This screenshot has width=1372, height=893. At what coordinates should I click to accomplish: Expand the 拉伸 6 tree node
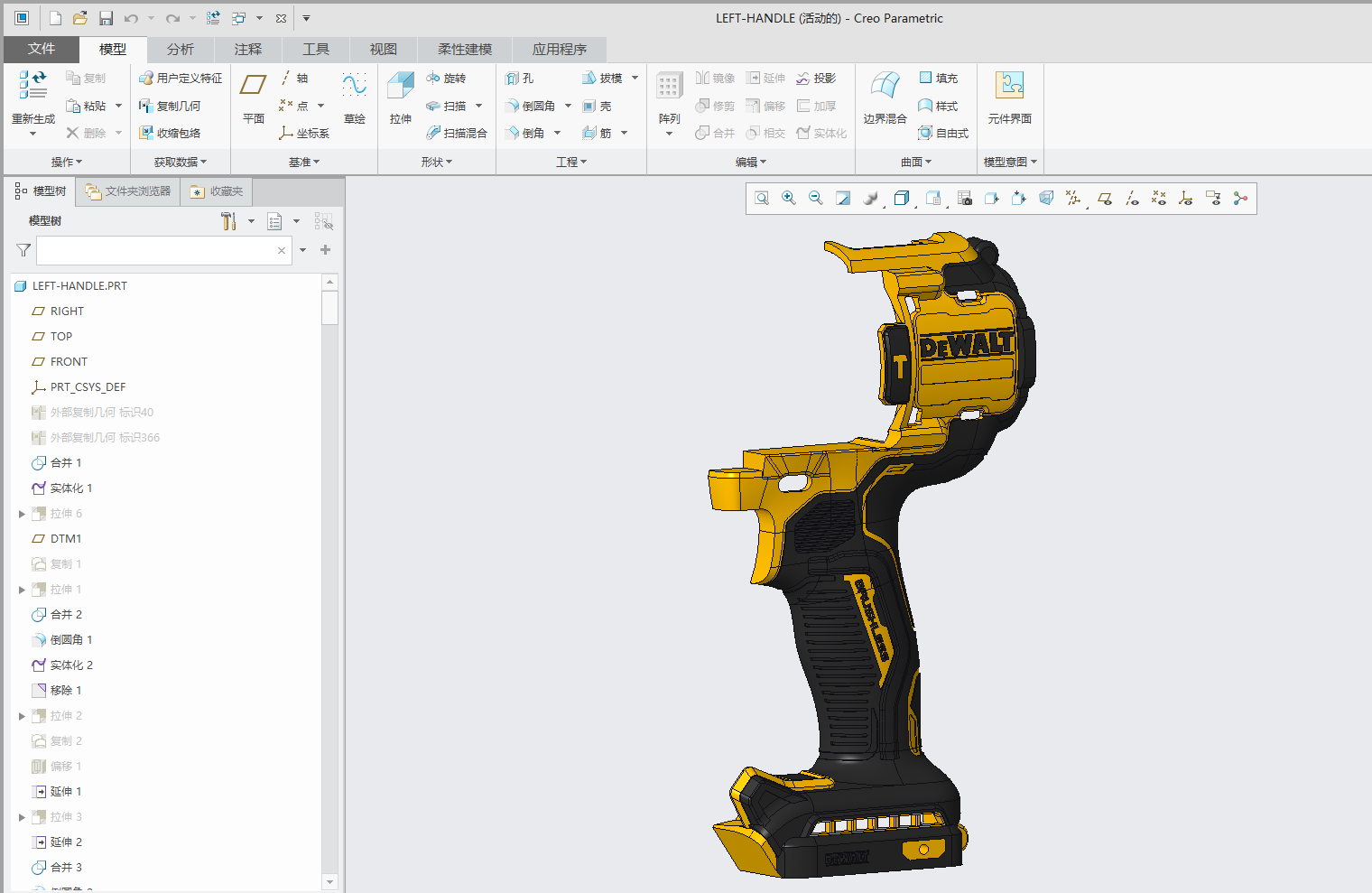22,513
